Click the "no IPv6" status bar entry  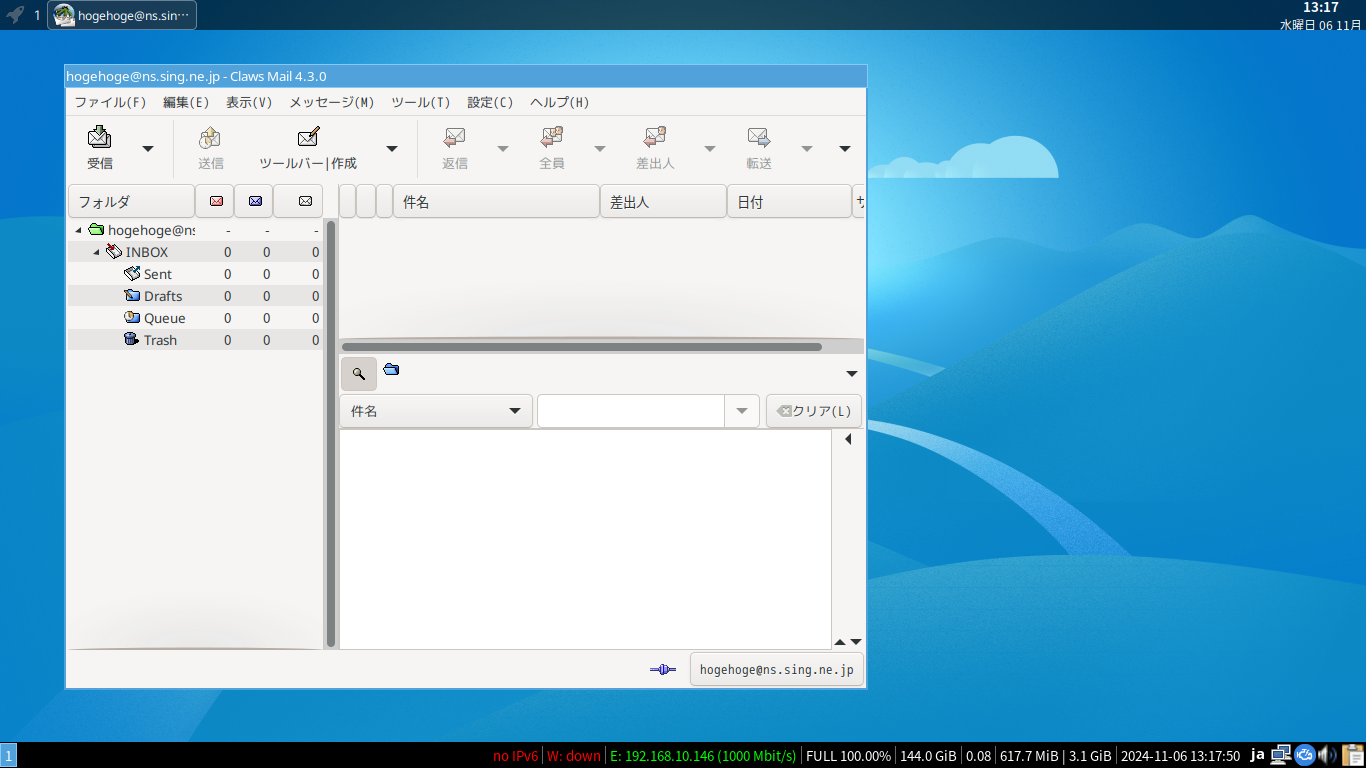515,756
